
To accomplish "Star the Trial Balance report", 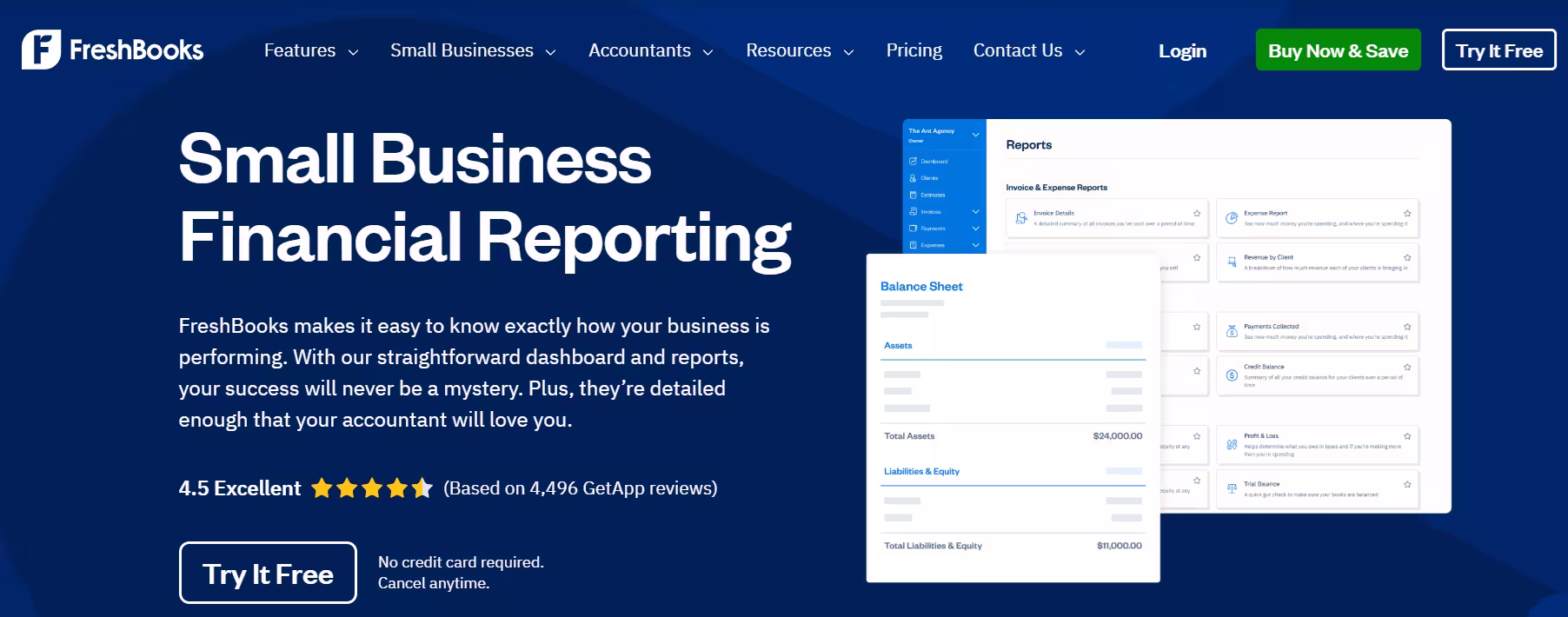I will (x=1407, y=484).
